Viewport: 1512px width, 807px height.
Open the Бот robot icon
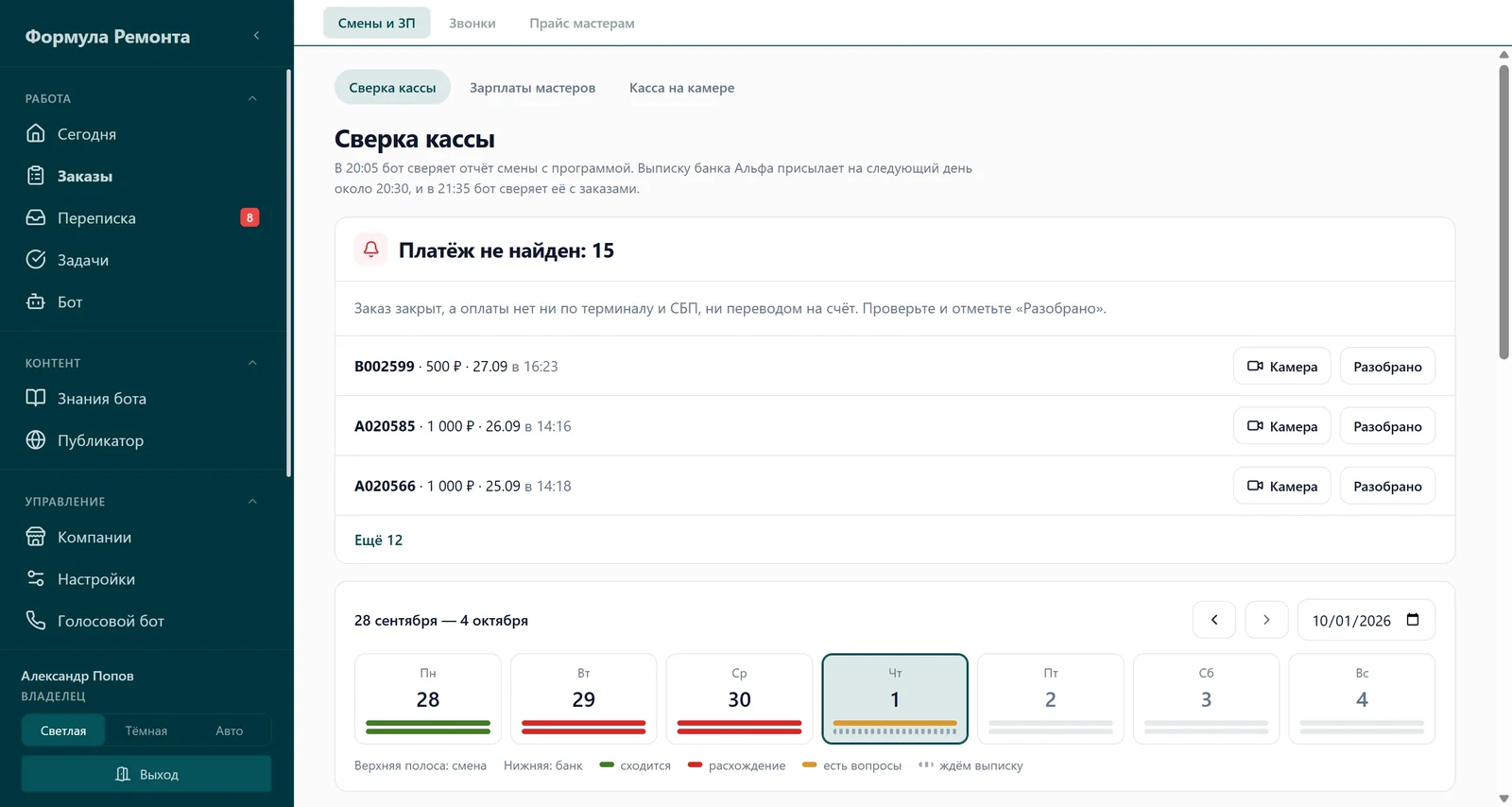click(36, 301)
